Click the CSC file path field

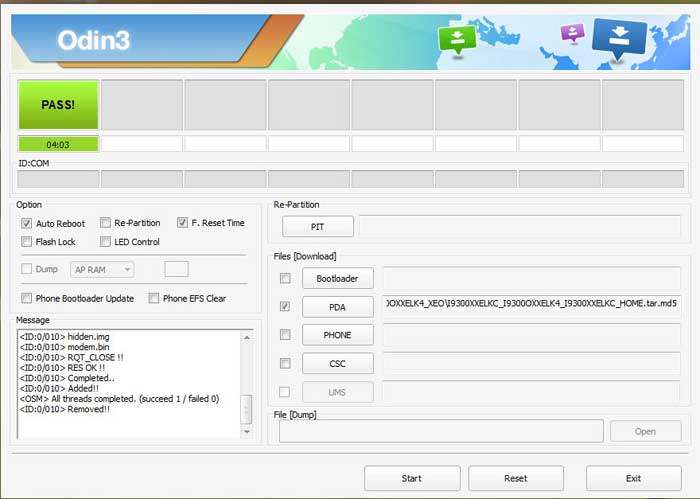pos(531,363)
